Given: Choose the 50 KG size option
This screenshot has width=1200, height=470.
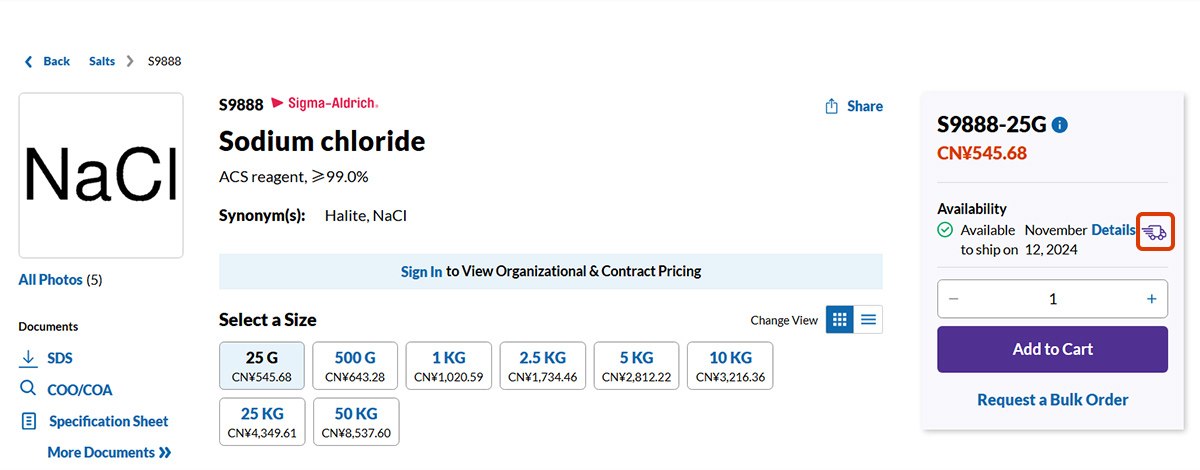Looking at the screenshot, I should point(356,422).
